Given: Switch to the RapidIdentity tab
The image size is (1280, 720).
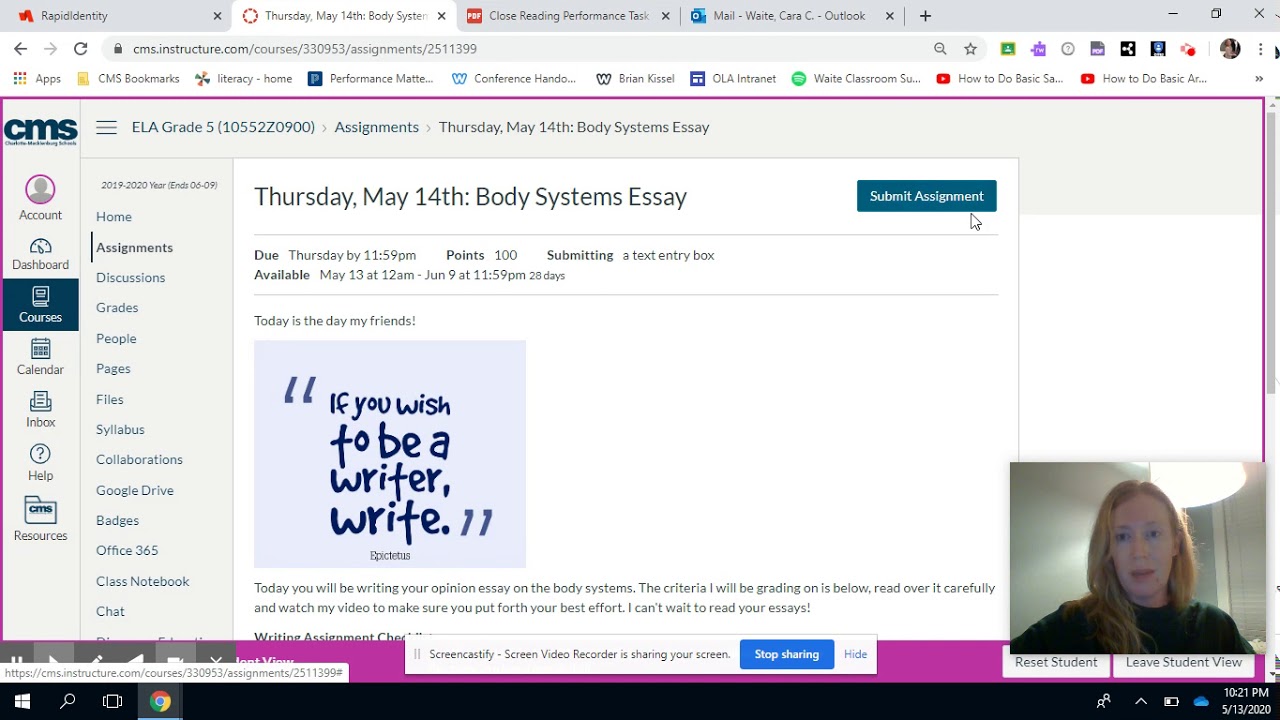Looking at the screenshot, I should (x=118, y=15).
